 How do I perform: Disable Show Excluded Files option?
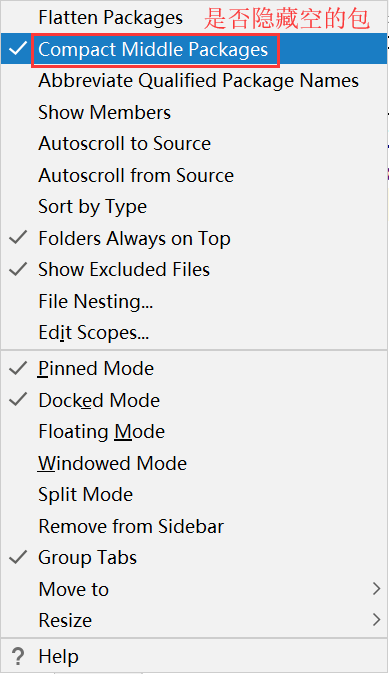(x=193, y=270)
